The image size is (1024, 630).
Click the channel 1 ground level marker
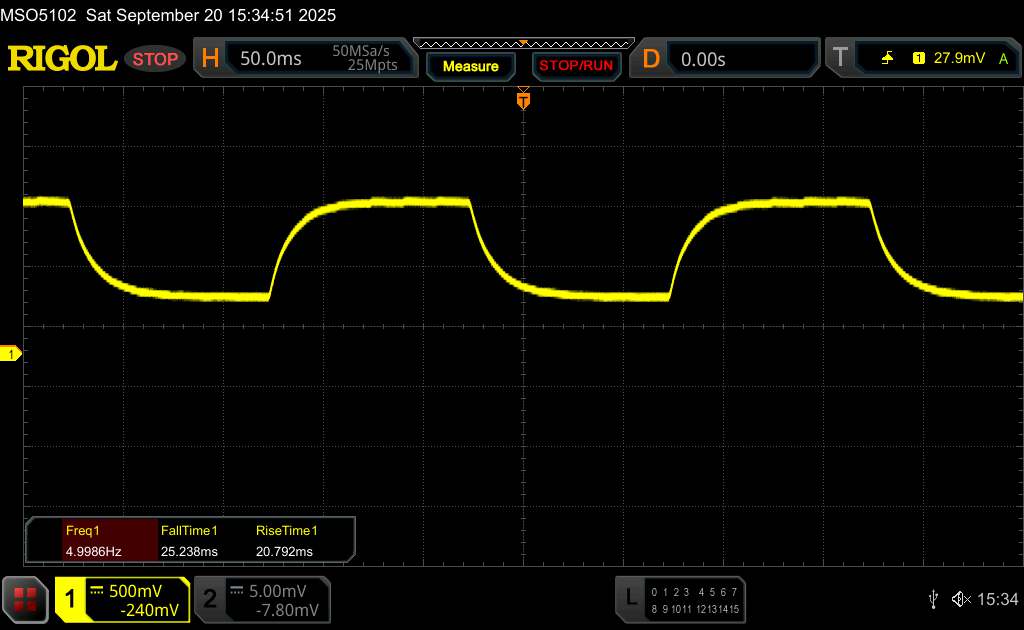pyautogui.click(x=11, y=354)
